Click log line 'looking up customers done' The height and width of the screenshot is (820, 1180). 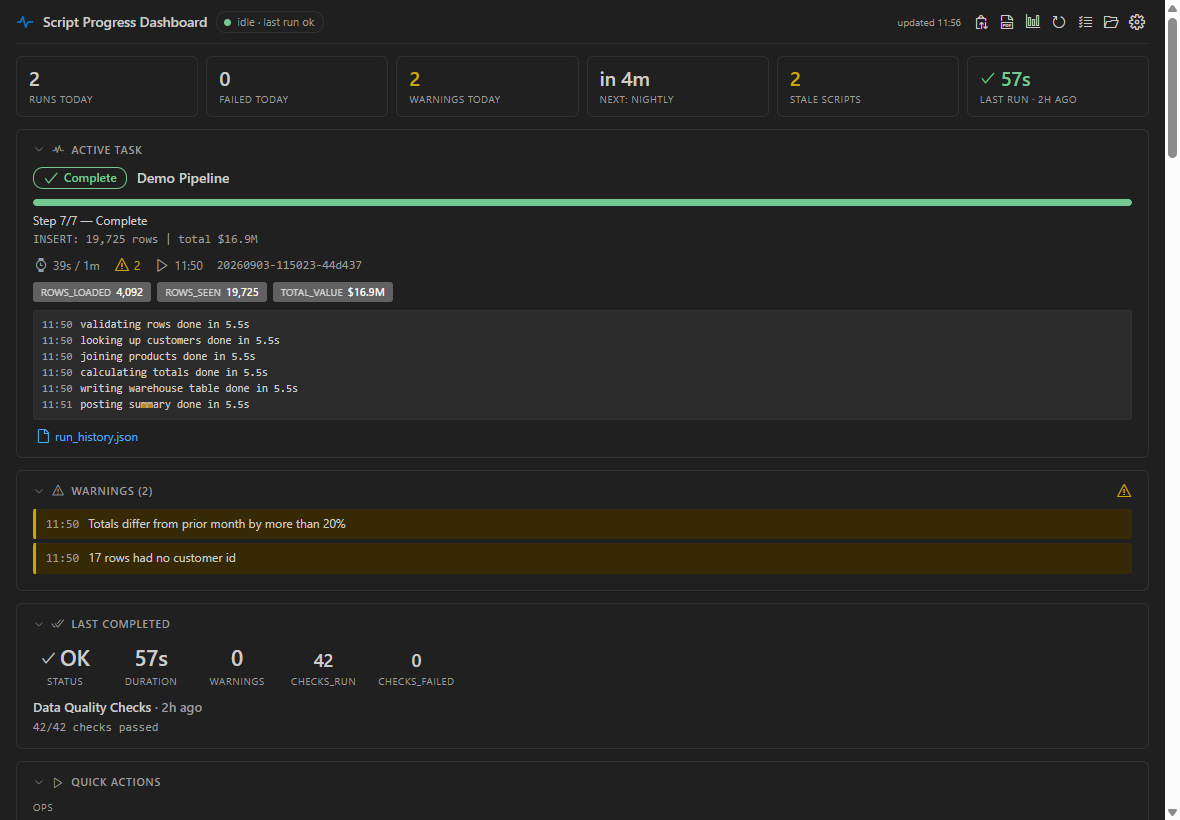(180, 340)
